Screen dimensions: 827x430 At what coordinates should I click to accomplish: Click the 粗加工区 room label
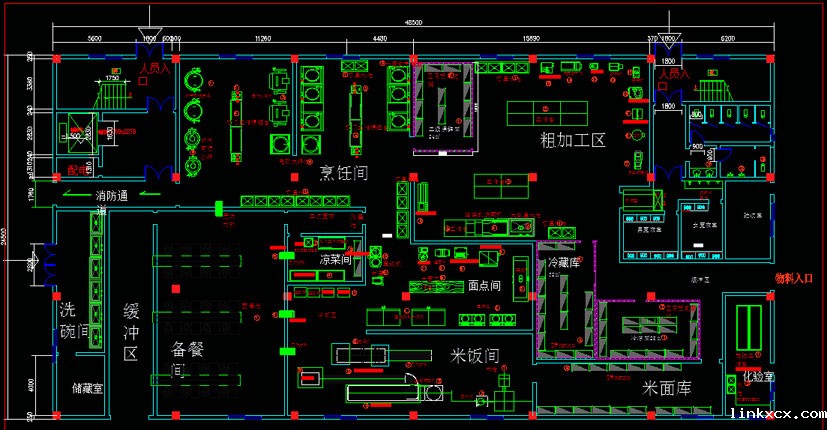[573, 139]
